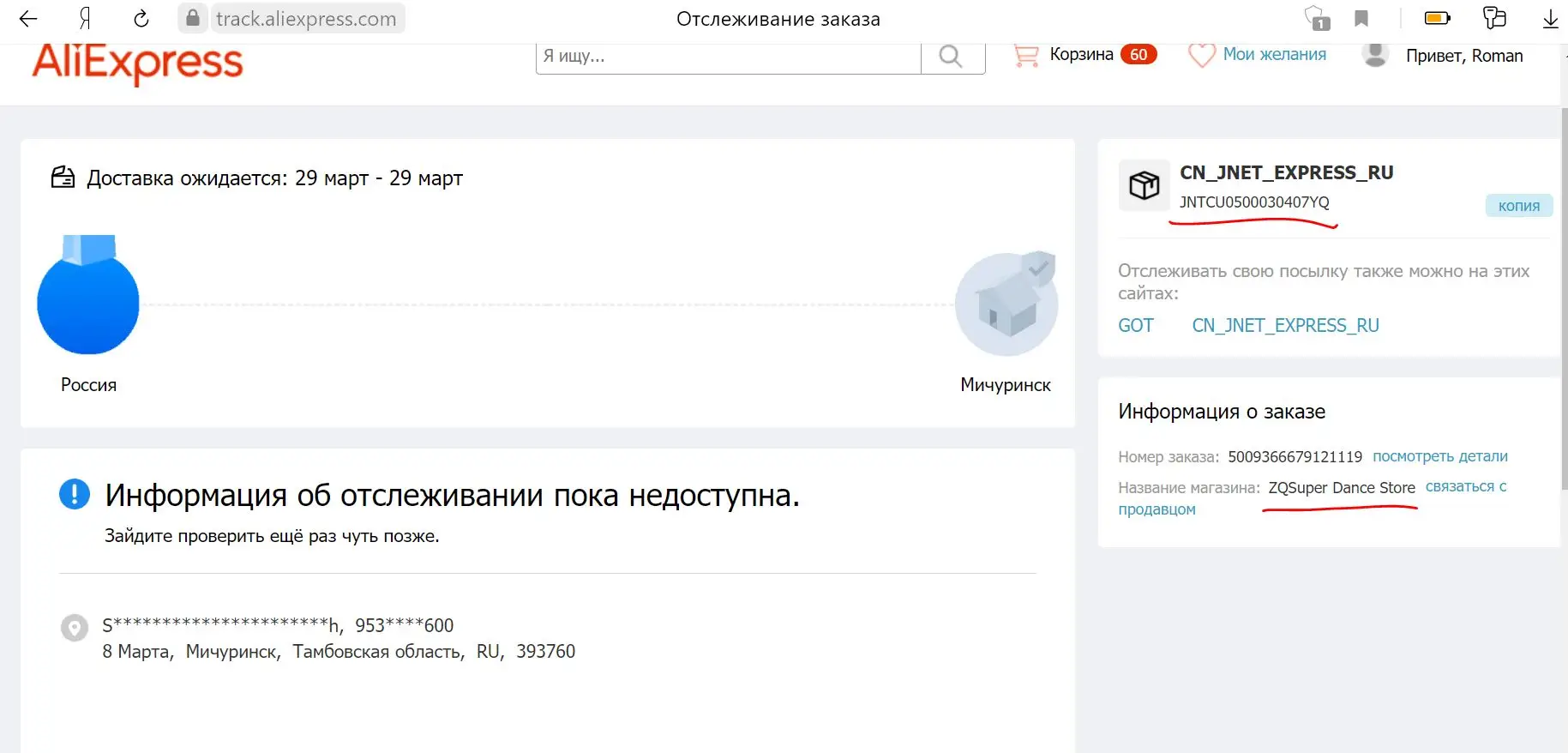The image size is (1568, 753).
Task: Bookmark this page with the bookmark icon
Action: coord(1361,19)
